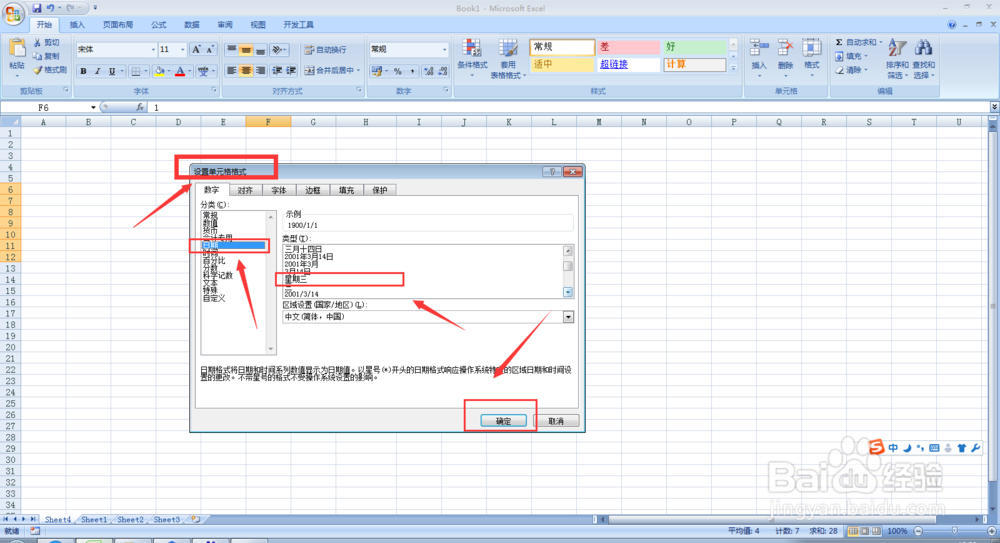Decrease font size with small A button
Screen dimensions: 1000x543
pyautogui.click(x=210, y=50)
